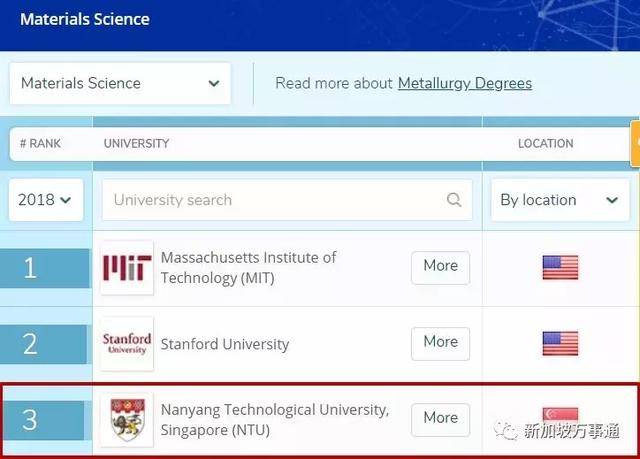This screenshot has height=459, width=640.
Task: Click the search magnifier icon
Action: pyautogui.click(x=454, y=200)
